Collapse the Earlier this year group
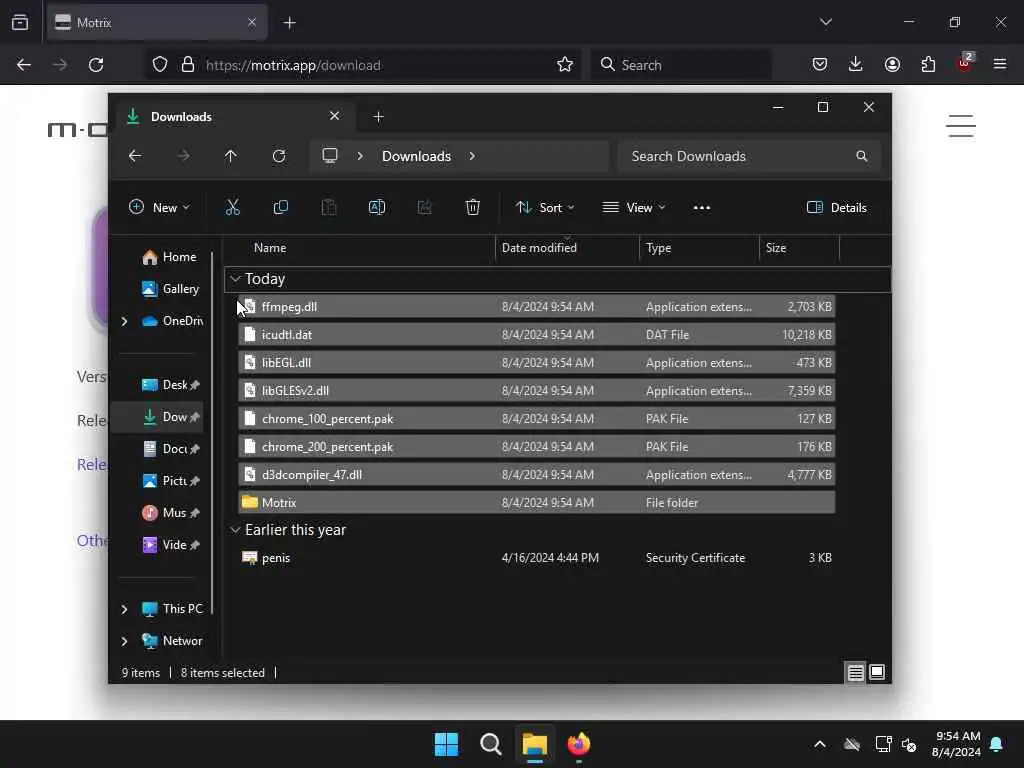Image resolution: width=1024 pixels, height=768 pixels. pos(235,530)
